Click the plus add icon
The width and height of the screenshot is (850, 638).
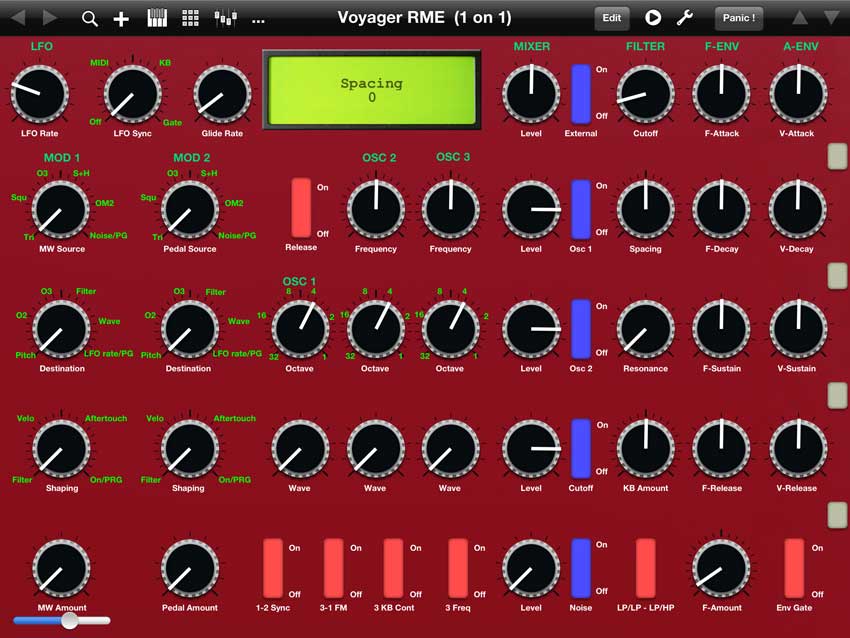121,18
